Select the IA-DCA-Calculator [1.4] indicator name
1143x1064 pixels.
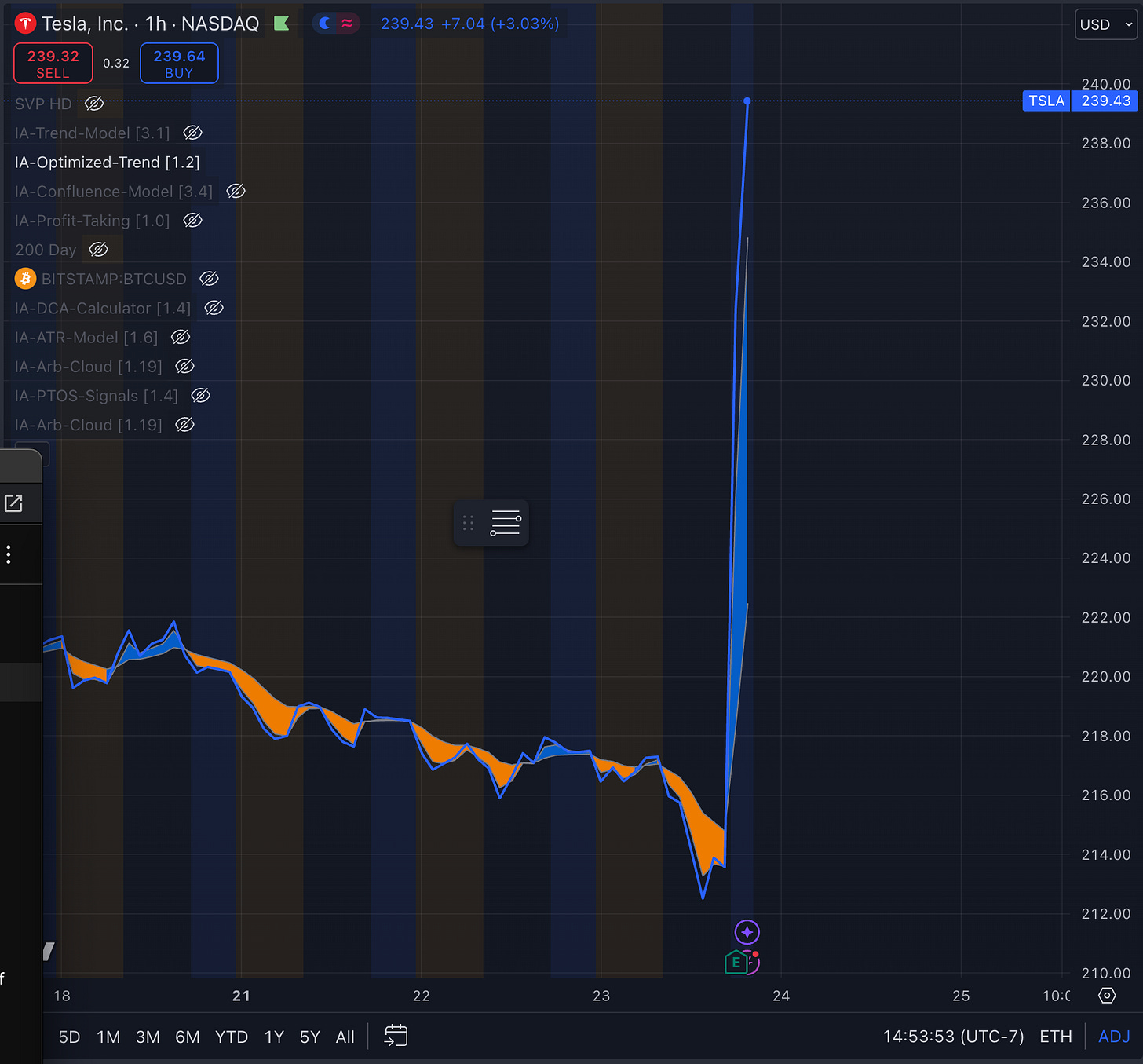coord(103,308)
